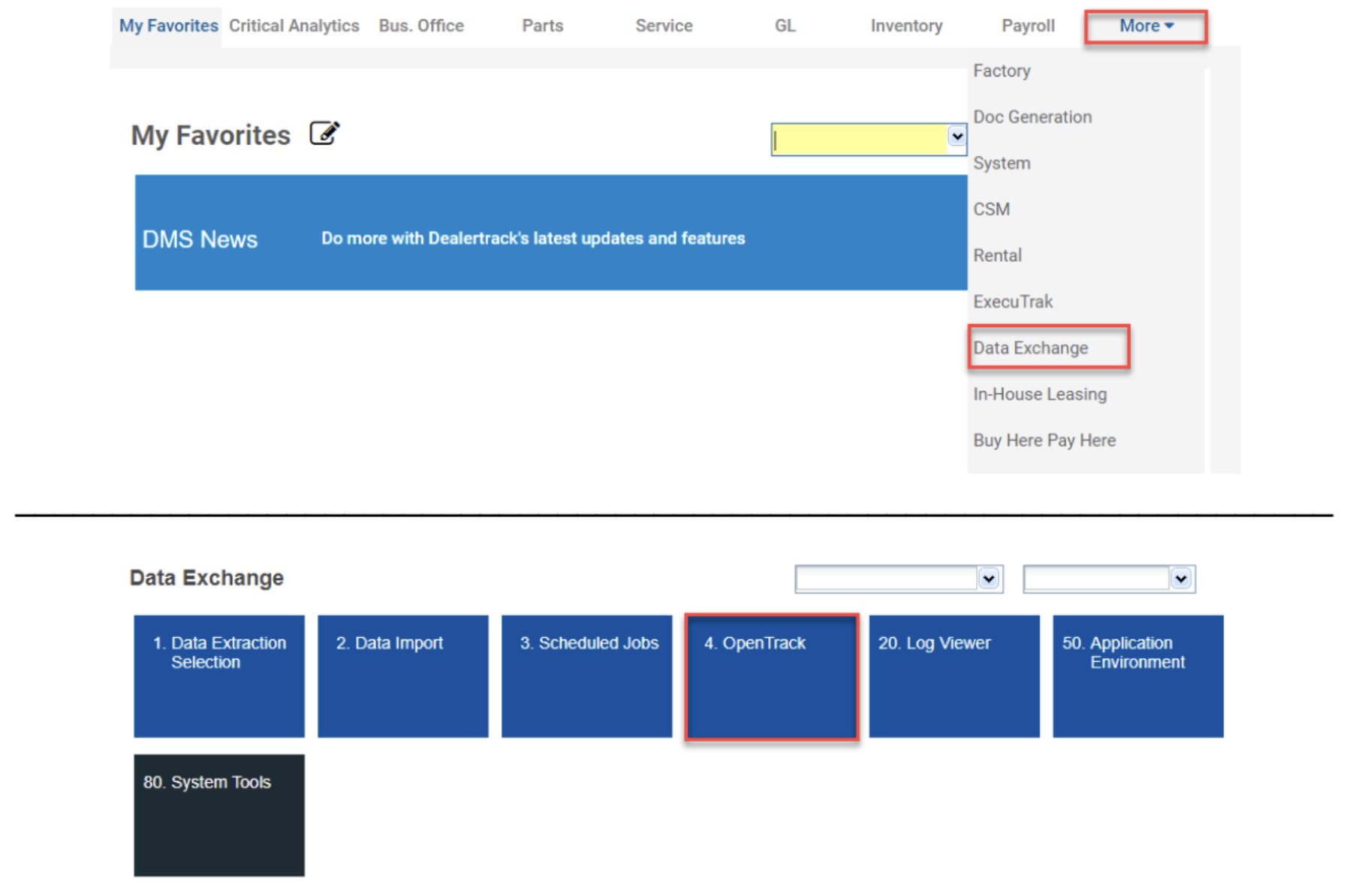Select ExecuTrak from the More menu
The width and height of the screenshot is (1350, 896).
pos(1013,302)
